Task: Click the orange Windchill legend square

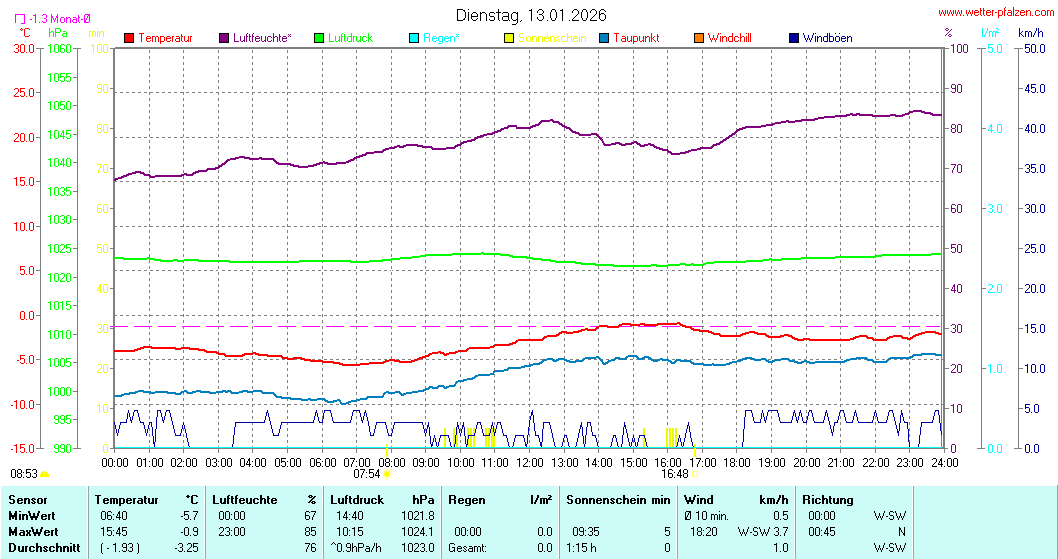Action: click(699, 38)
